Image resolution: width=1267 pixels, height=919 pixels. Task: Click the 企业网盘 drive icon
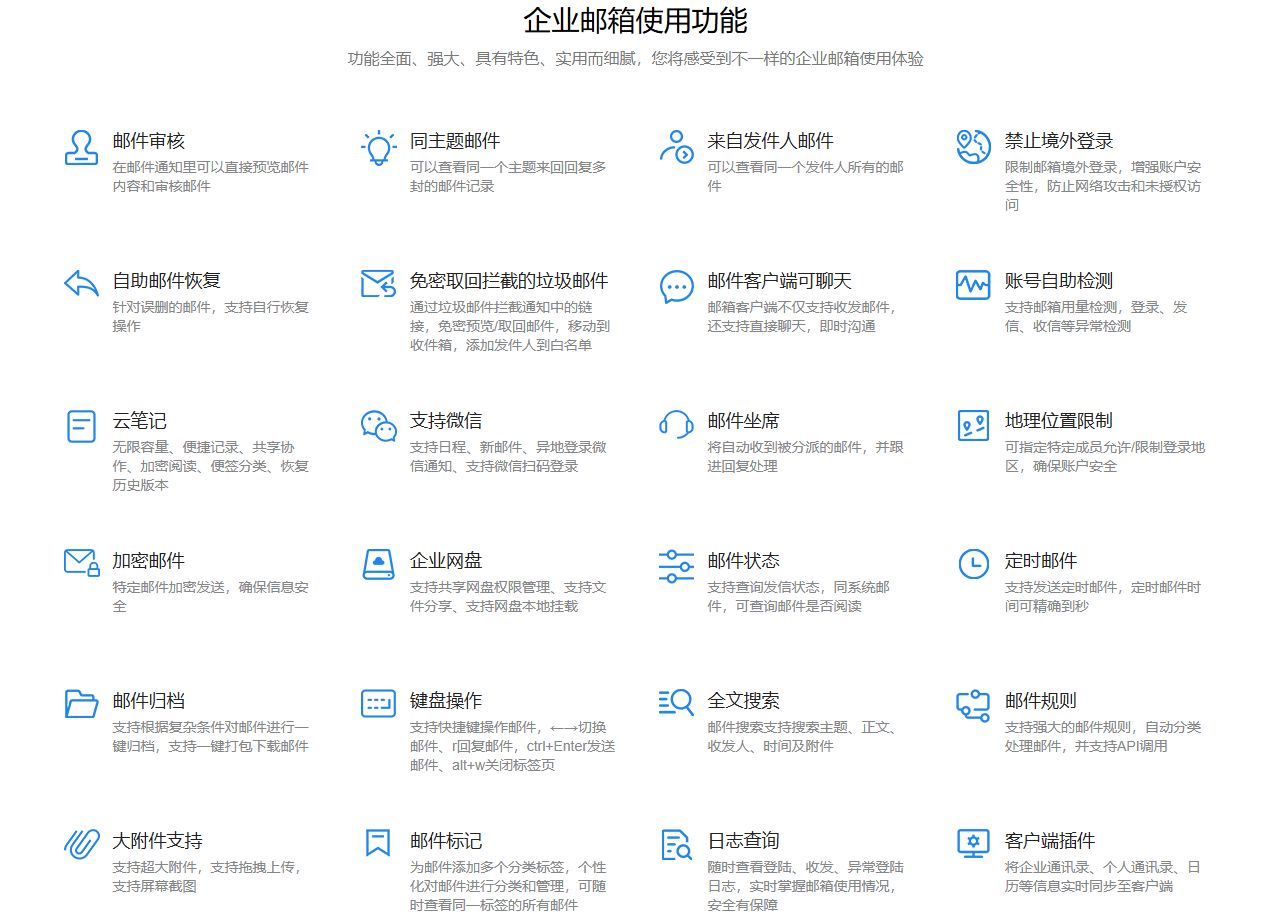tap(378, 564)
